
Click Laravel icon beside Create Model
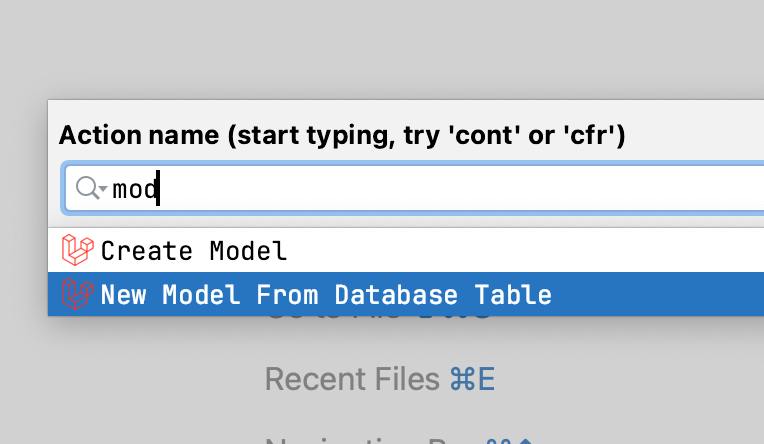77,250
